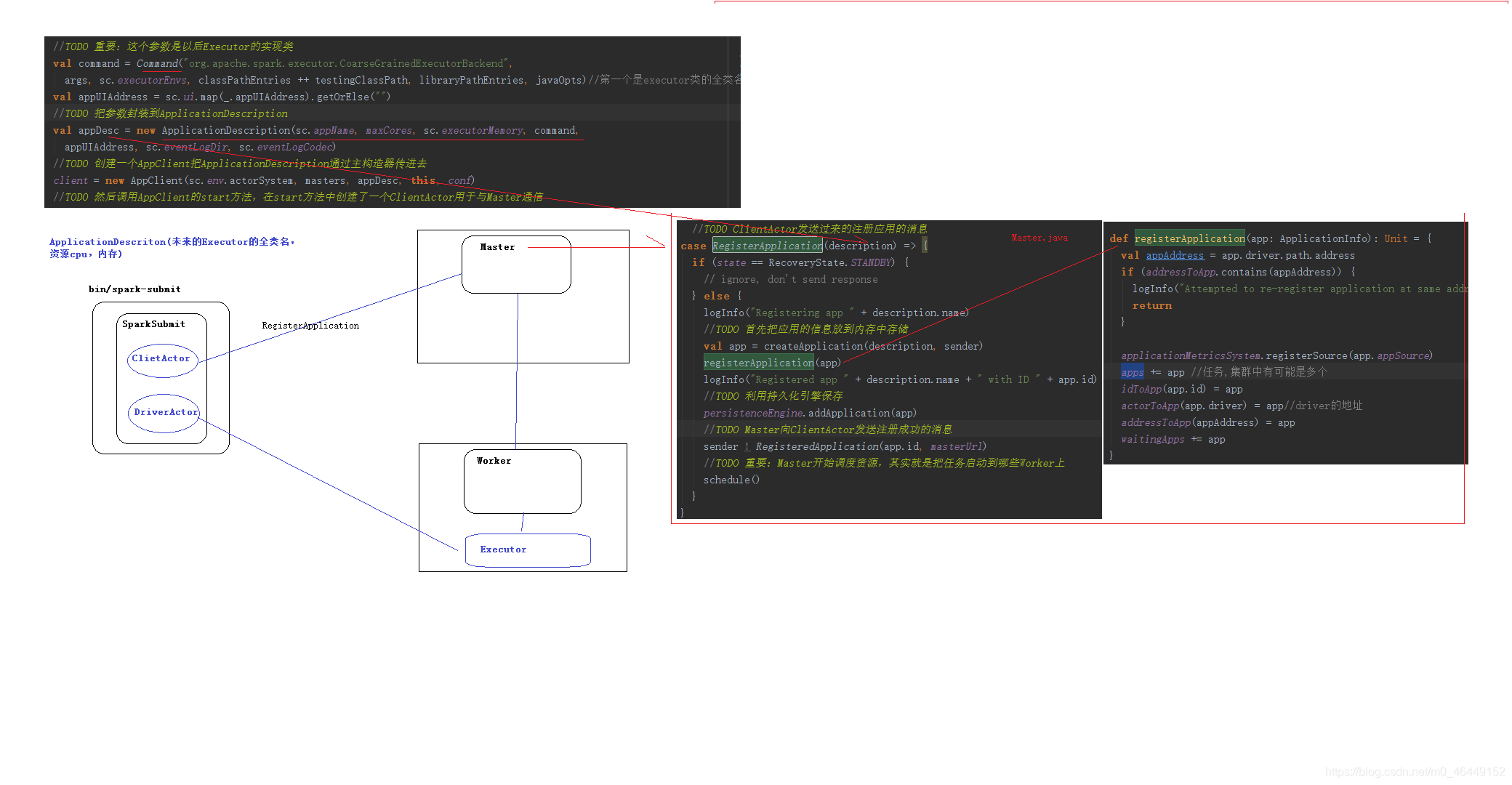
Task: Select the SparkSubmit label
Action: coord(153,324)
